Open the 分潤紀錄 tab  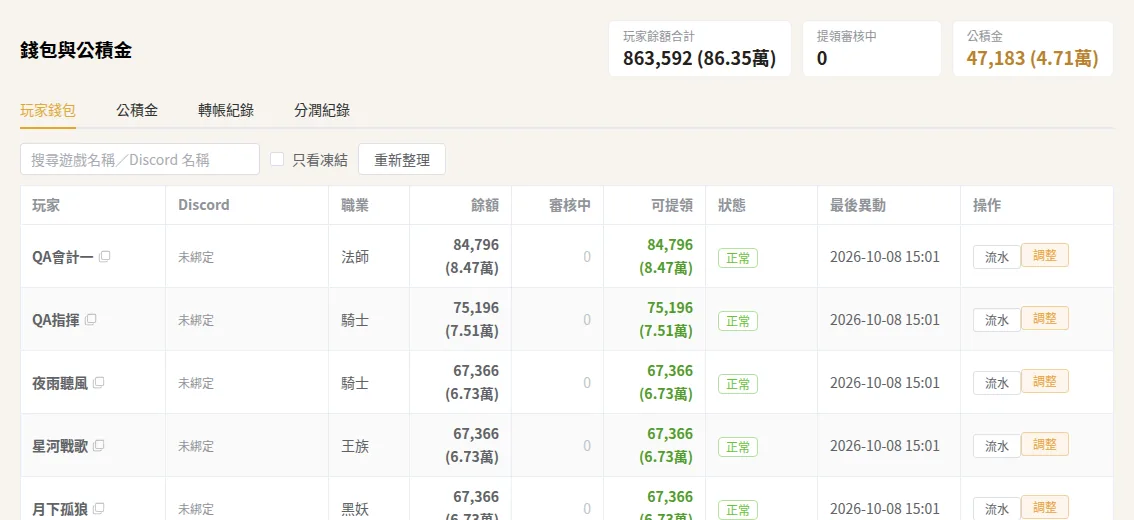click(x=322, y=111)
